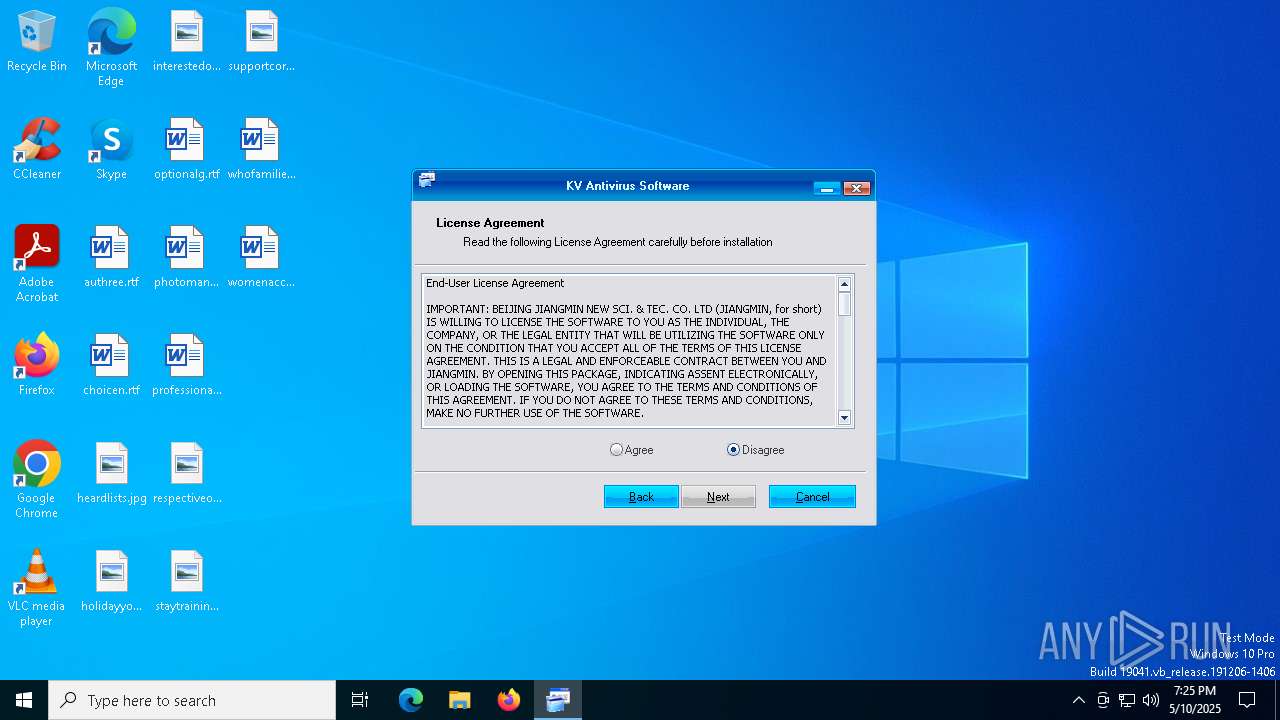Open Task View from the taskbar
The width and height of the screenshot is (1280, 720).
pos(360,700)
